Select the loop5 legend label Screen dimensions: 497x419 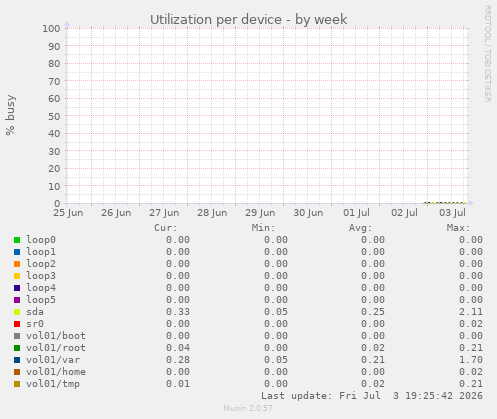(41, 300)
